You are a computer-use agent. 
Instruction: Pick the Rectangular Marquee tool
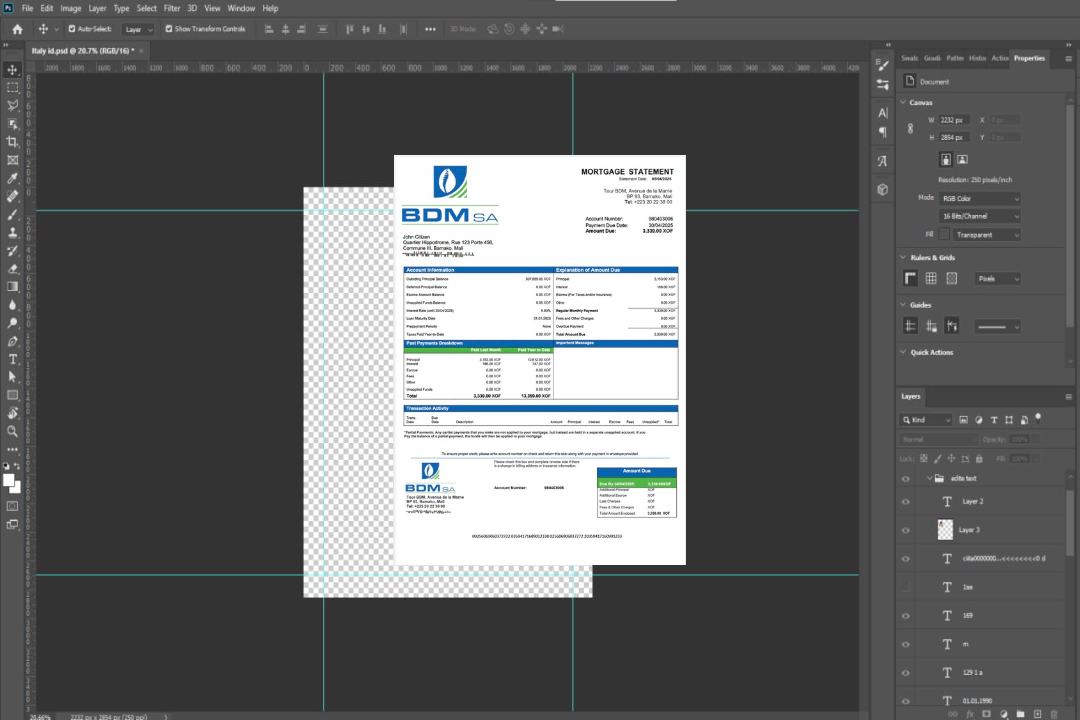click(13, 87)
